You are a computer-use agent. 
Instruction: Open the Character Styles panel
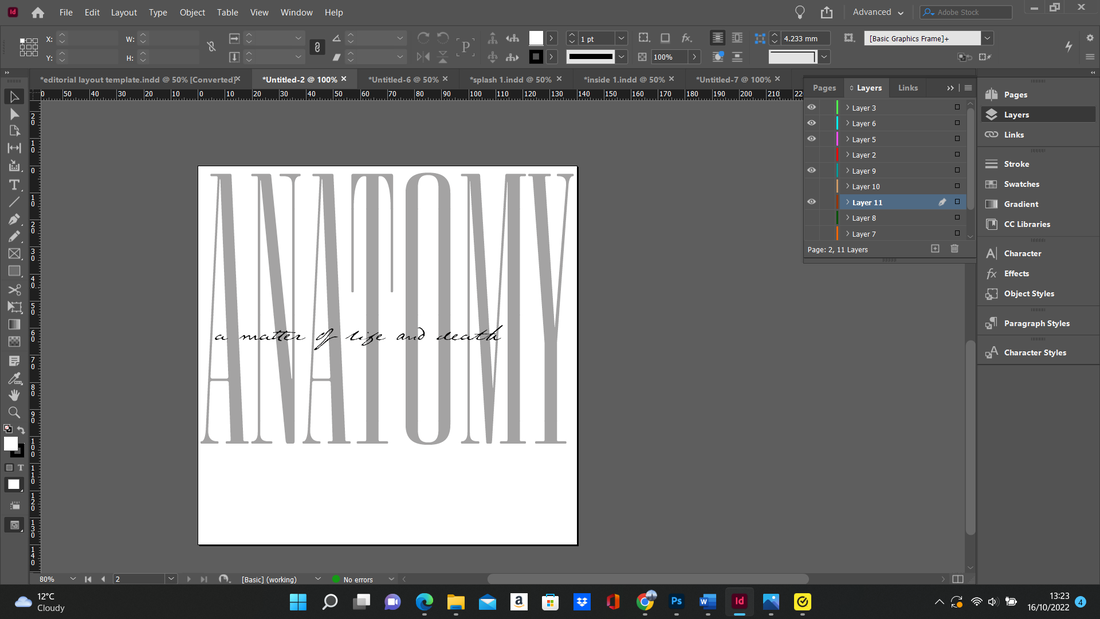(x=1037, y=352)
